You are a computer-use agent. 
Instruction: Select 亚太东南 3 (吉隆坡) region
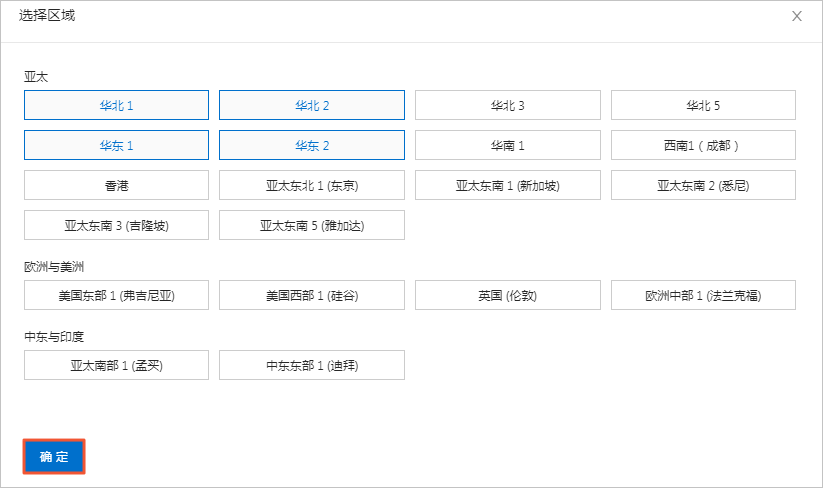pos(117,225)
